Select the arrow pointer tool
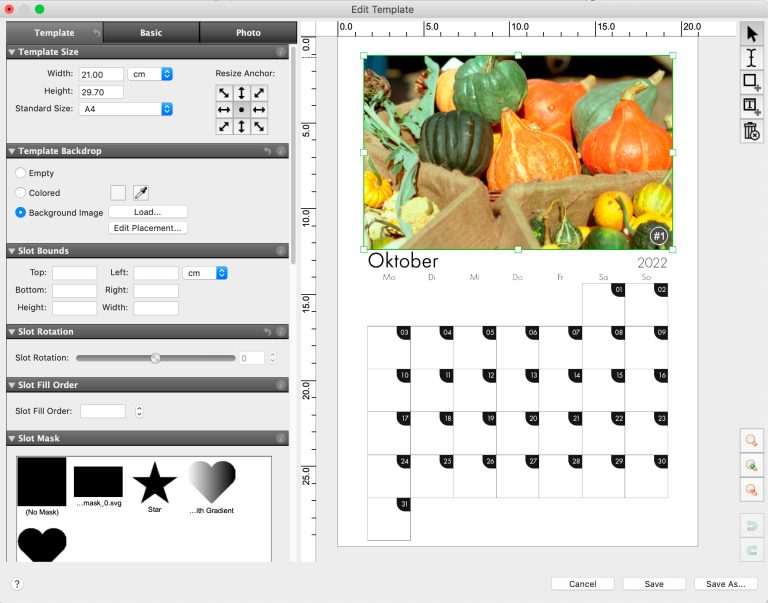Screen dimensions: 768x603 tap(751, 33)
